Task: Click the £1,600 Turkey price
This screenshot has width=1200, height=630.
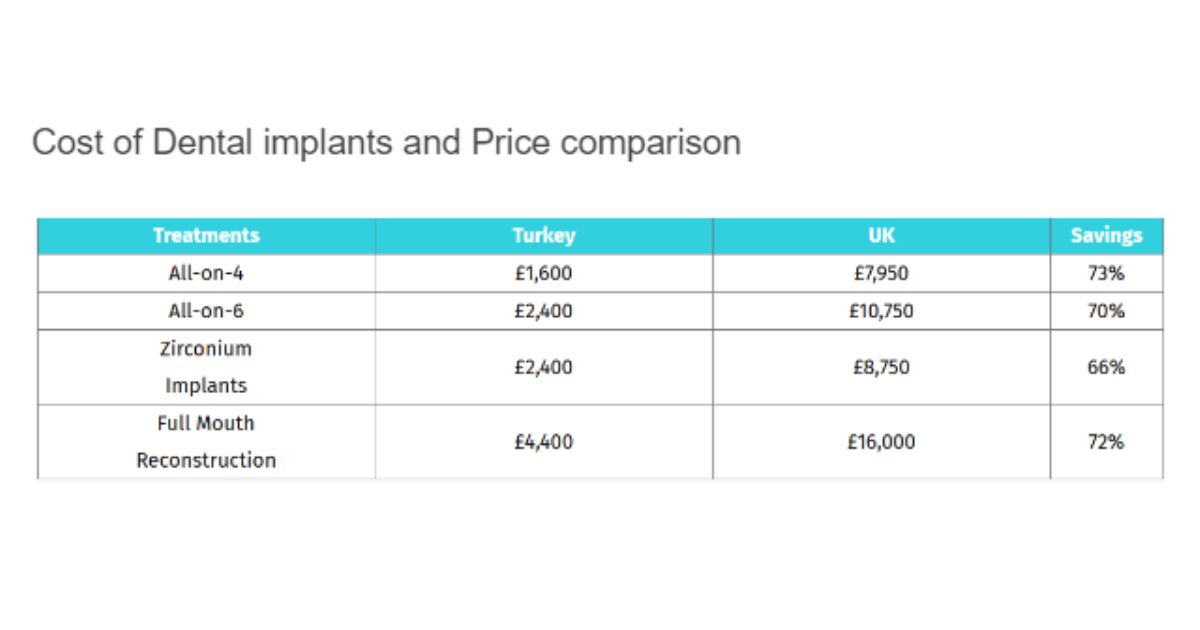Action: 544,273
